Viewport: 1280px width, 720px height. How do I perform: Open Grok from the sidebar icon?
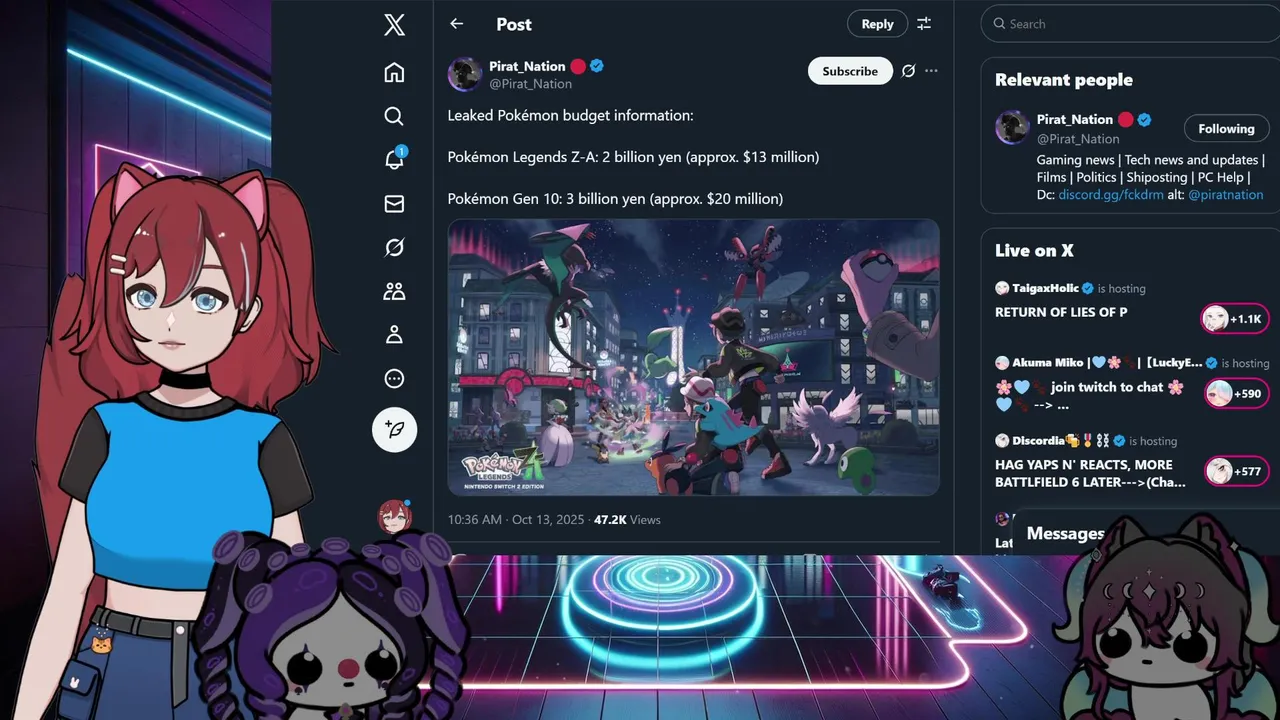(394, 247)
